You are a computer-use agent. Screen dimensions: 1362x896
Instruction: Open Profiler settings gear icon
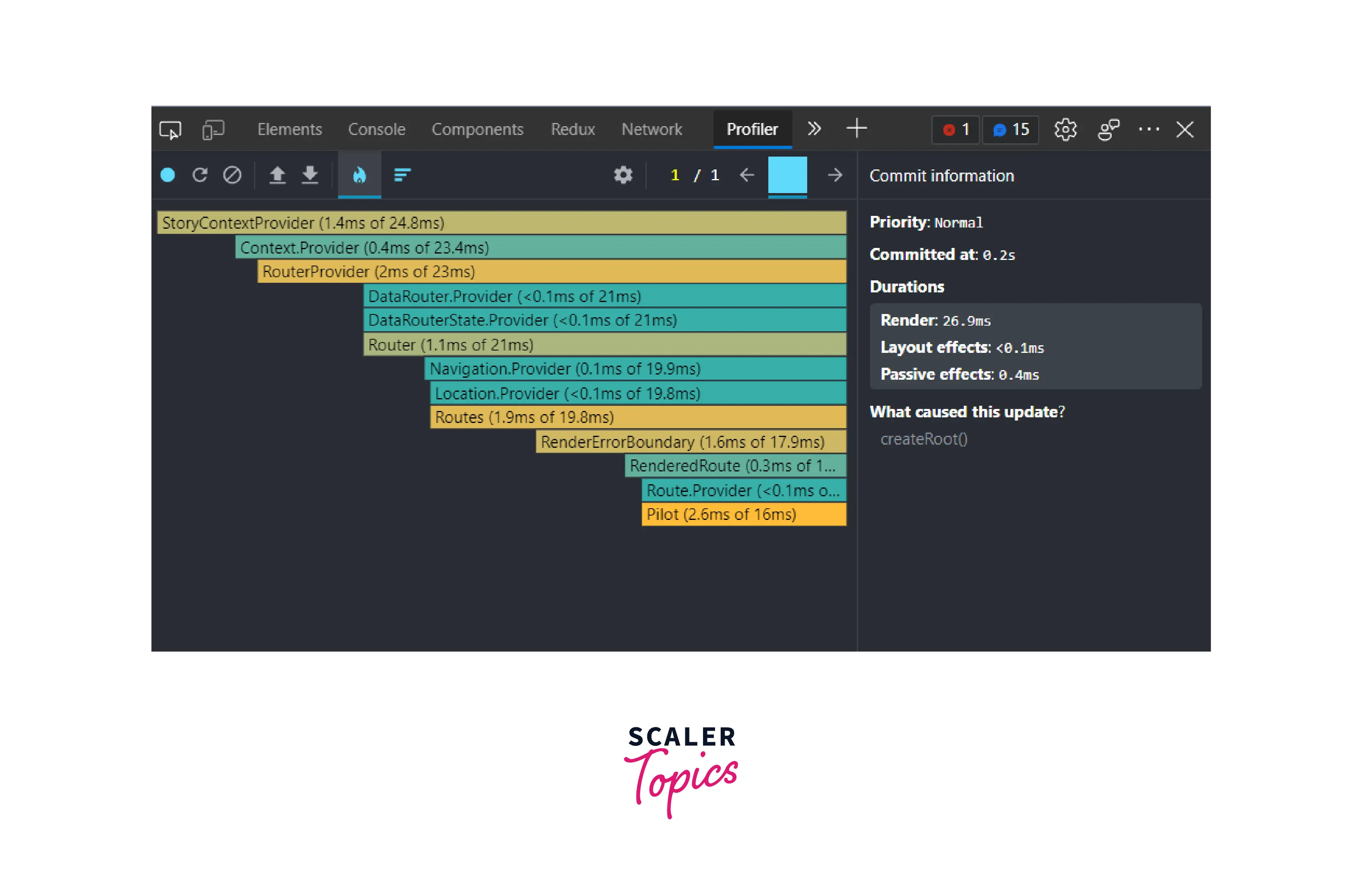point(623,175)
